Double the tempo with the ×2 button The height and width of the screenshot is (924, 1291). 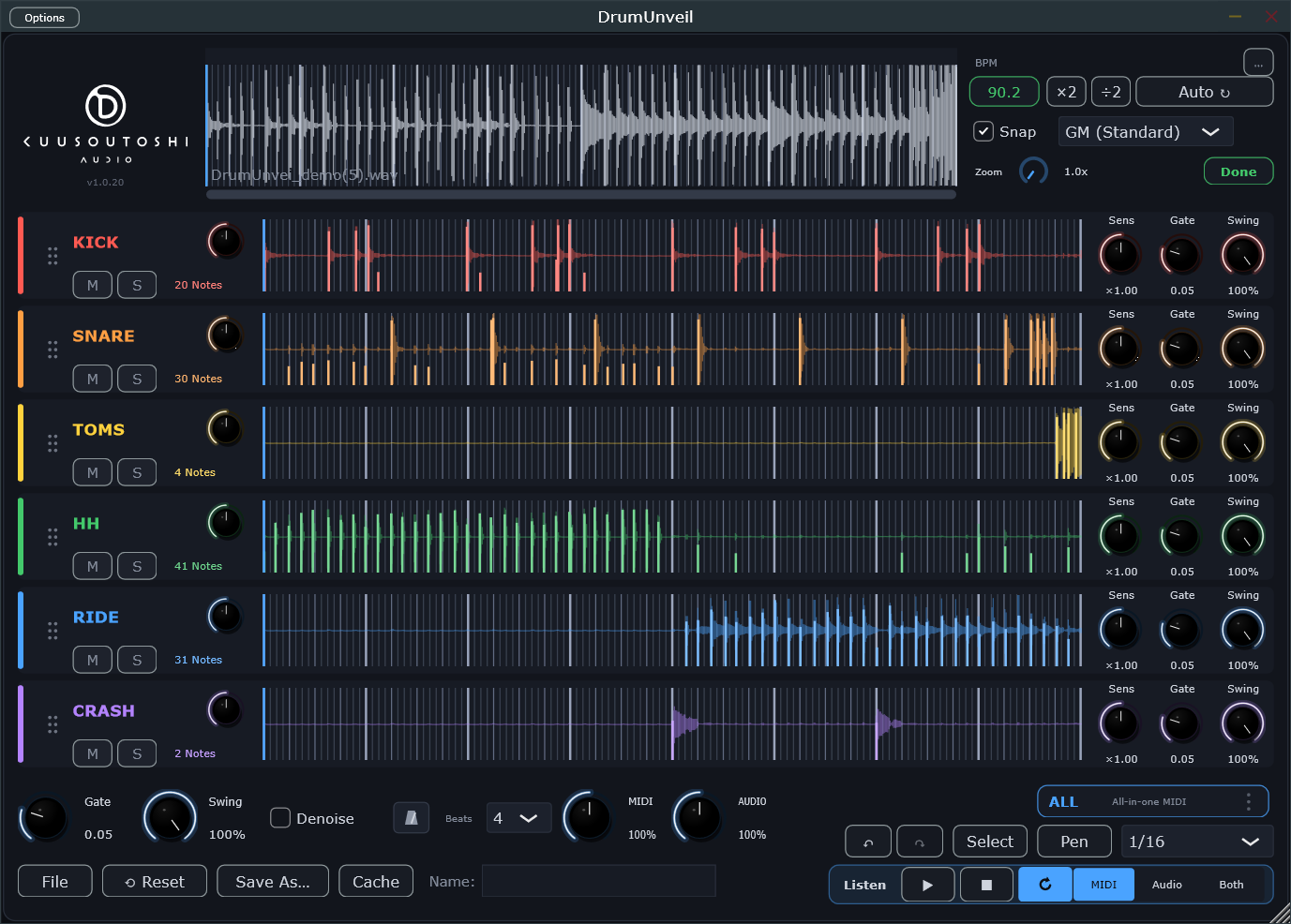(x=1066, y=92)
